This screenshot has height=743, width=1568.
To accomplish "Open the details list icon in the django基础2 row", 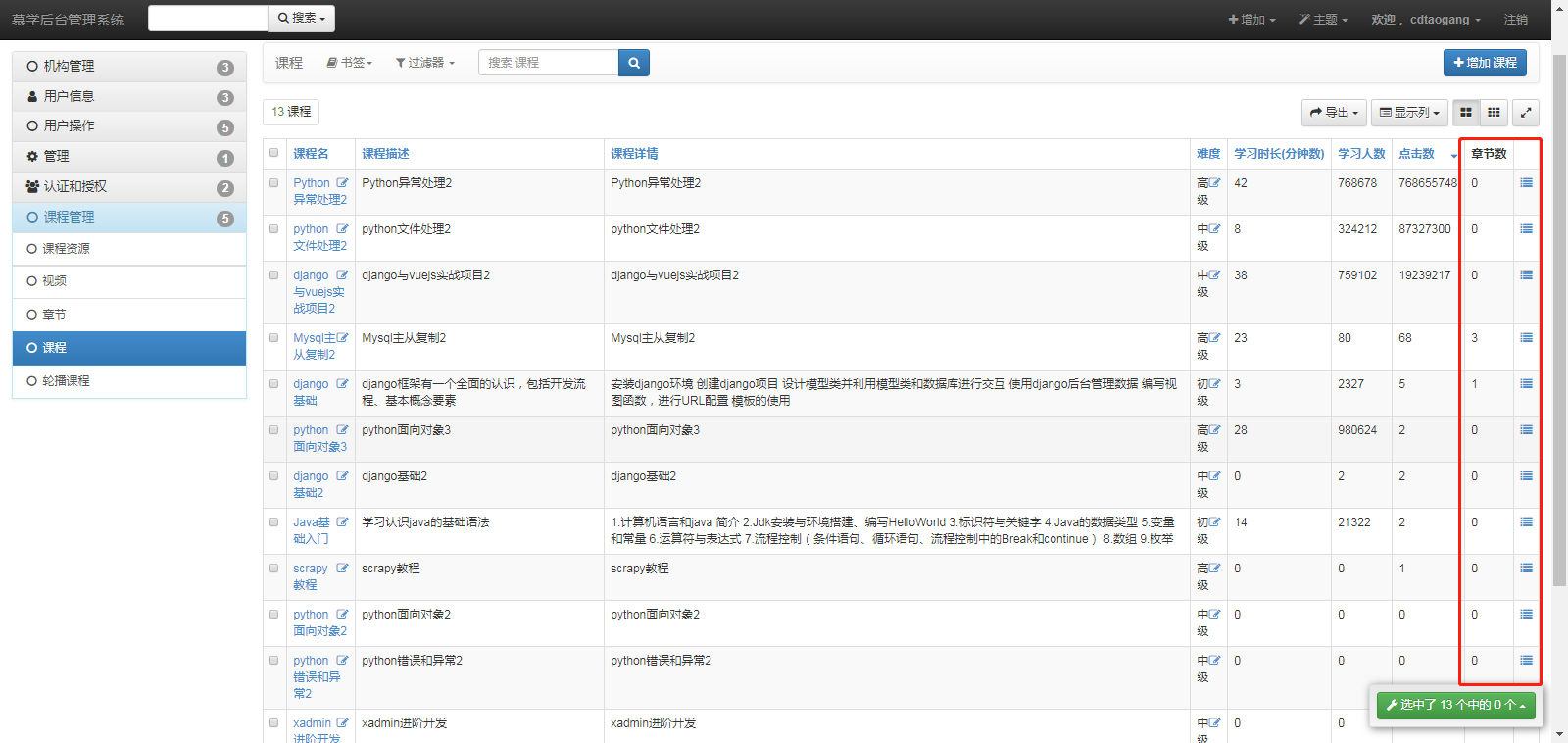I will 1526,476.
